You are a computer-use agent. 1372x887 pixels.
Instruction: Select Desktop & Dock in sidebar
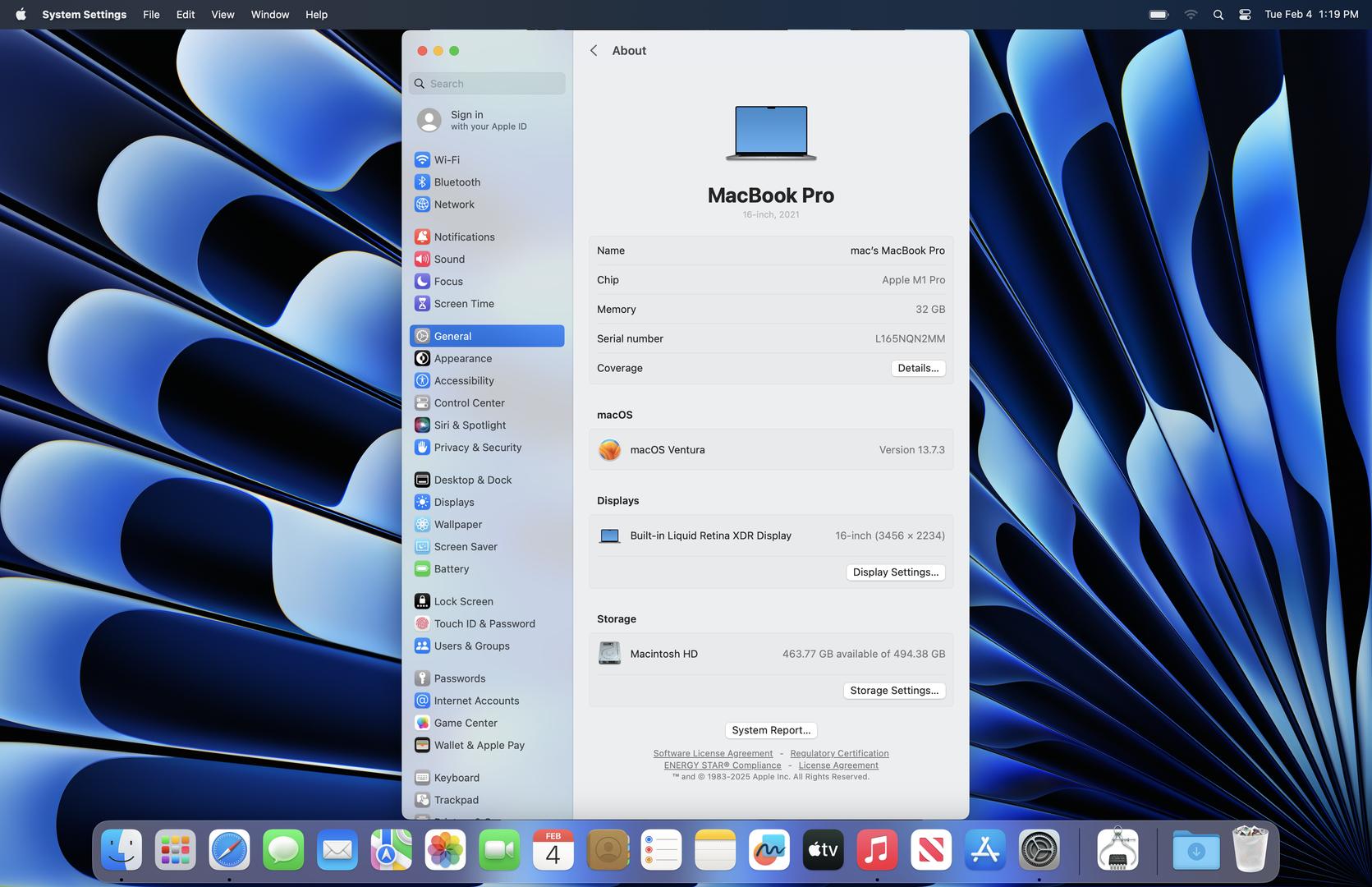(487, 480)
